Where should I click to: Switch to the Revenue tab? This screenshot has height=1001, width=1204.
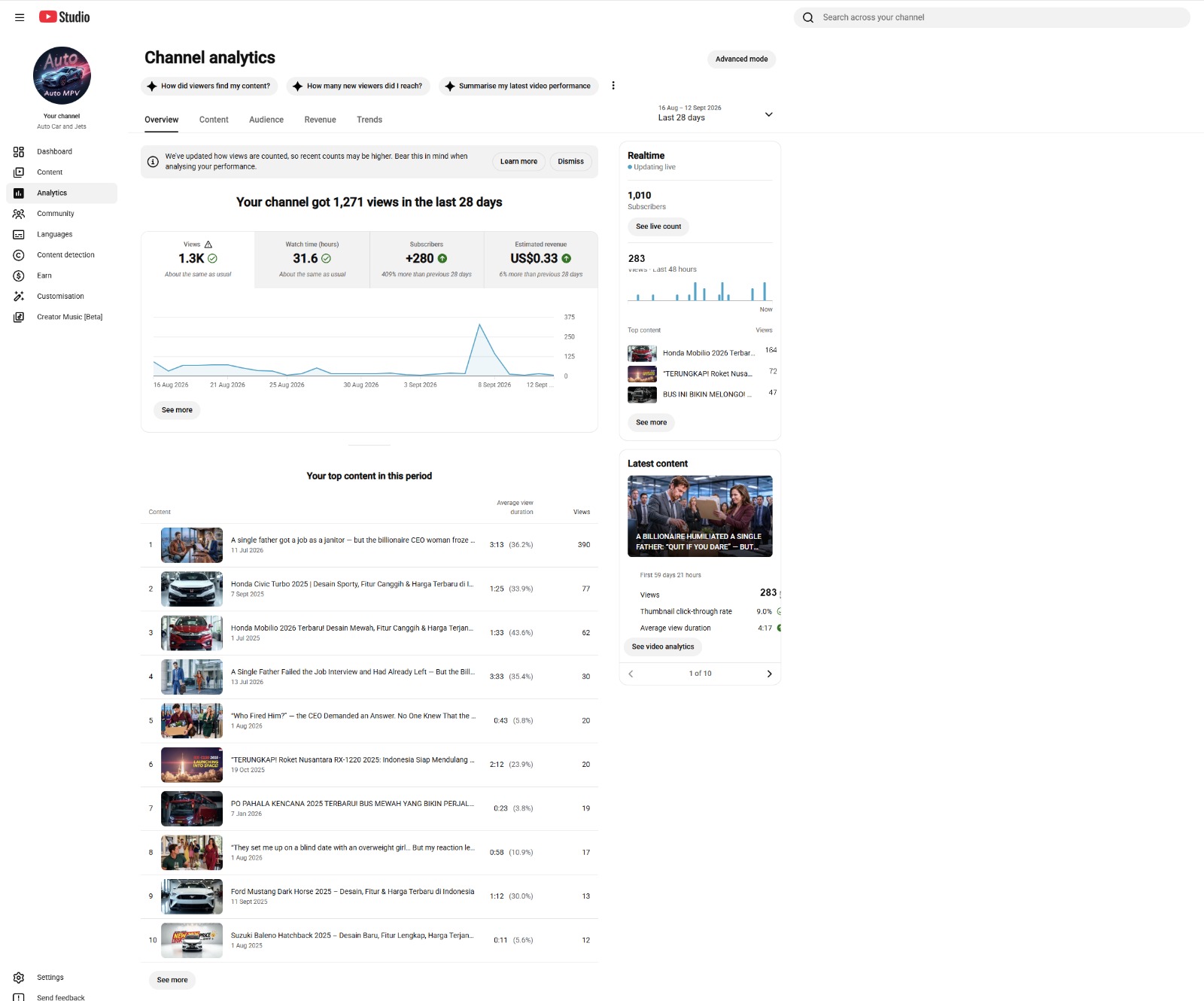point(321,120)
